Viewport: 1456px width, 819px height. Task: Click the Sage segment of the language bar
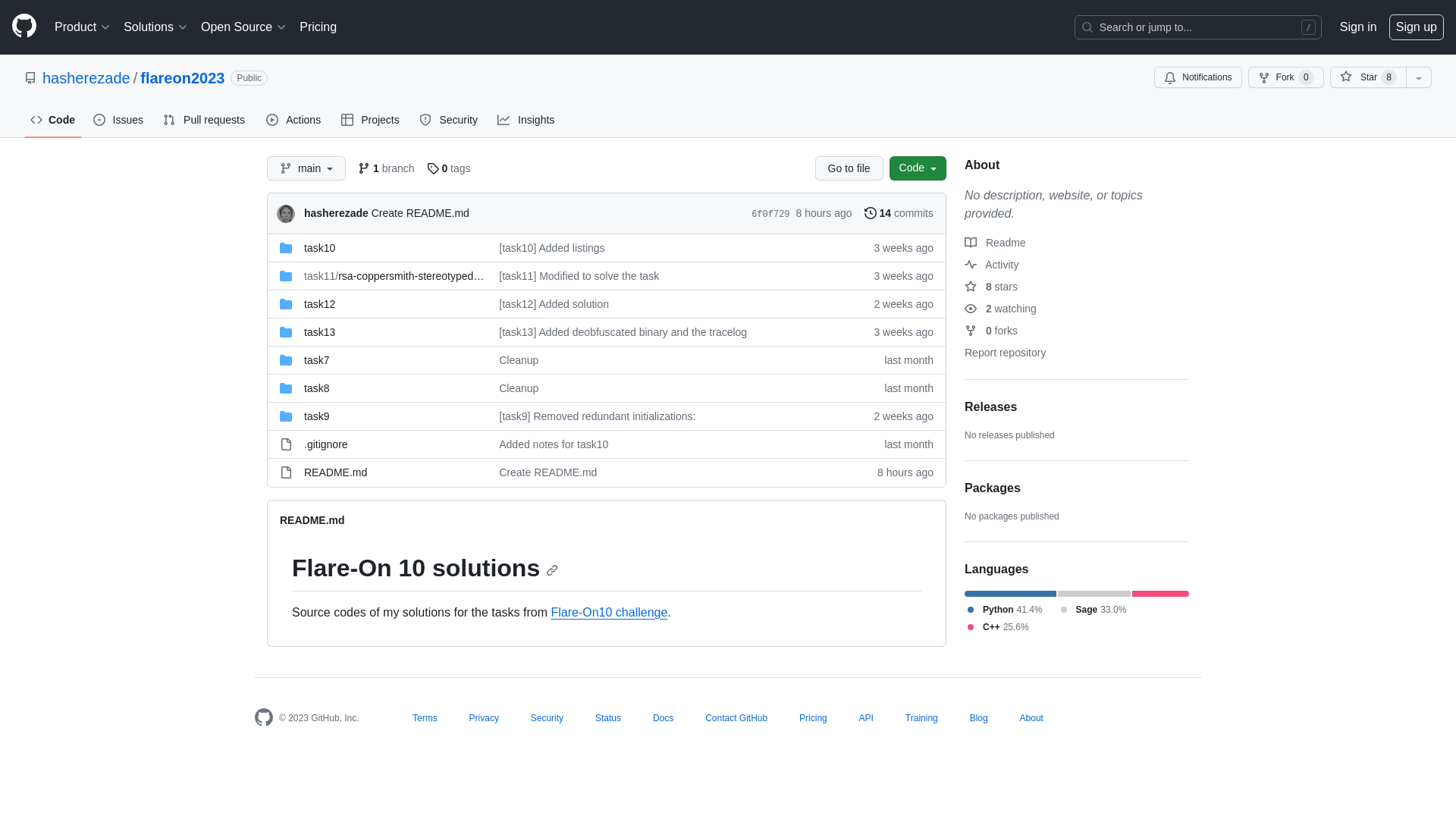point(1094,594)
